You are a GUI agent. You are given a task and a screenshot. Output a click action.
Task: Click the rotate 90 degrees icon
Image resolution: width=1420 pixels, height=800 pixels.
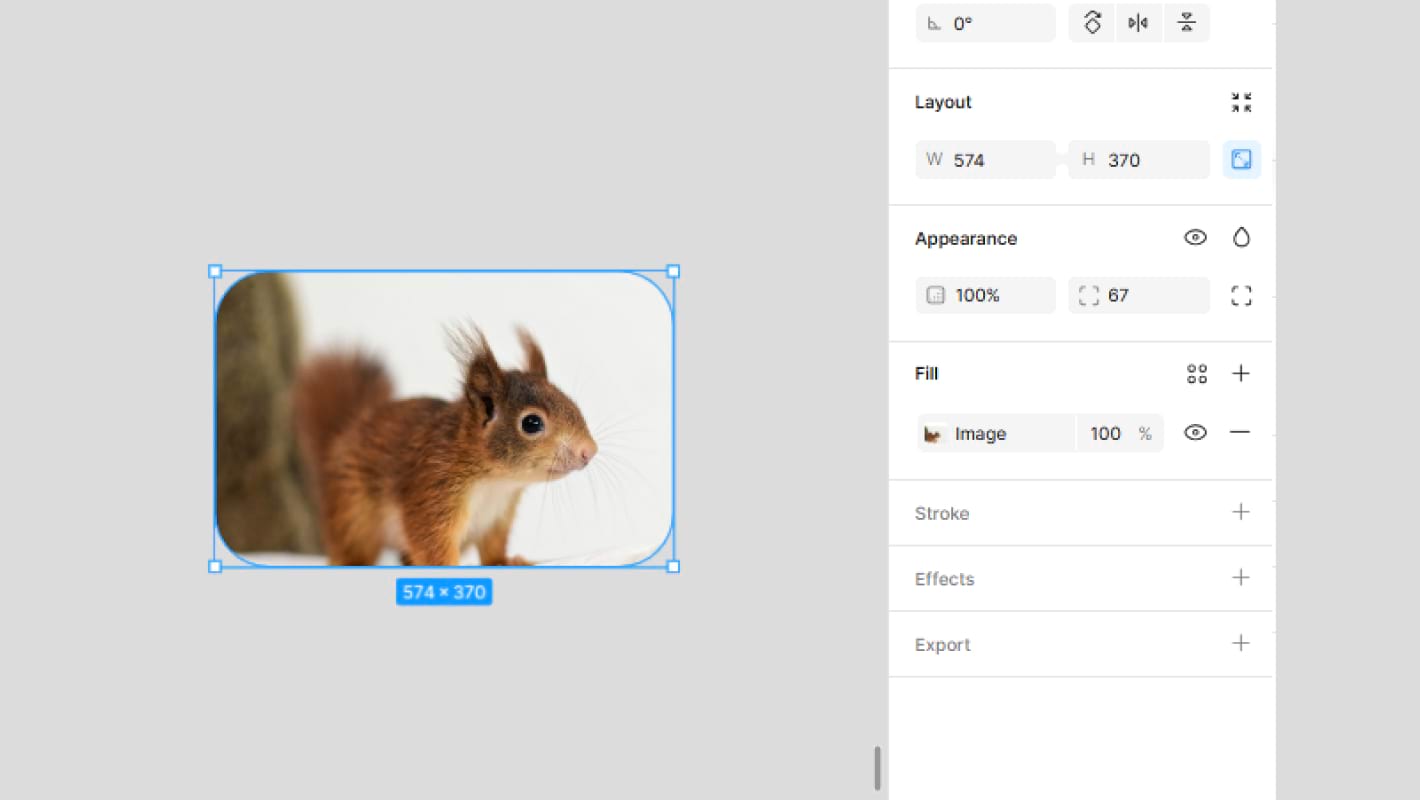click(x=1092, y=23)
